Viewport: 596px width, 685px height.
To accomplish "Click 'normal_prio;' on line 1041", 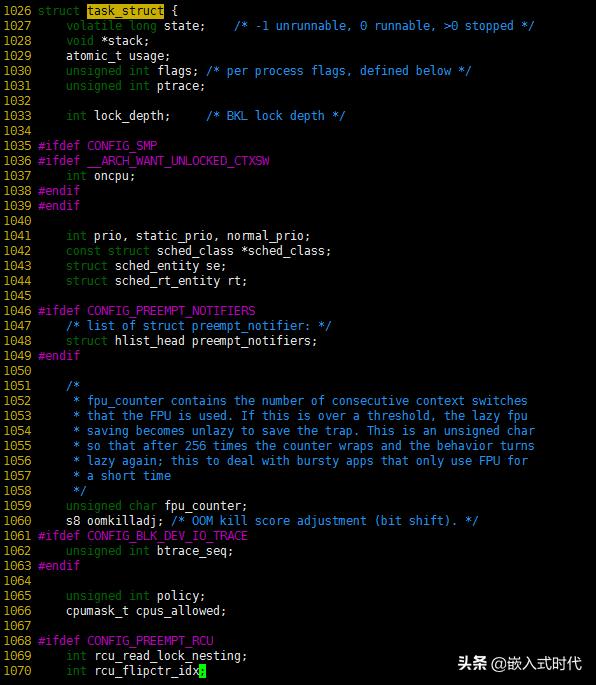I will (x=268, y=236).
